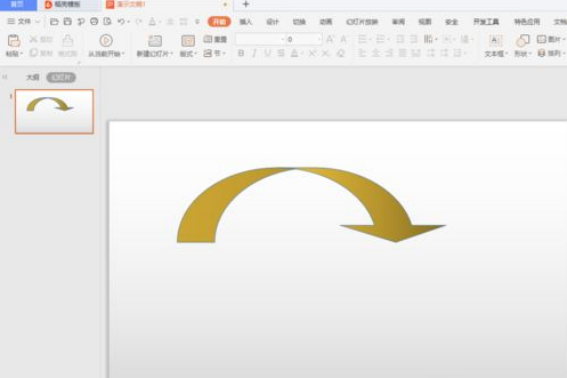
Task: Toggle italic formatting
Action: 255,54
